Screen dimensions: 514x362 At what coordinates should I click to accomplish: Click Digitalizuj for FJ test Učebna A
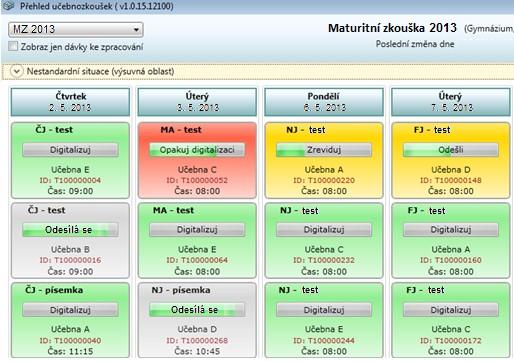(x=451, y=230)
